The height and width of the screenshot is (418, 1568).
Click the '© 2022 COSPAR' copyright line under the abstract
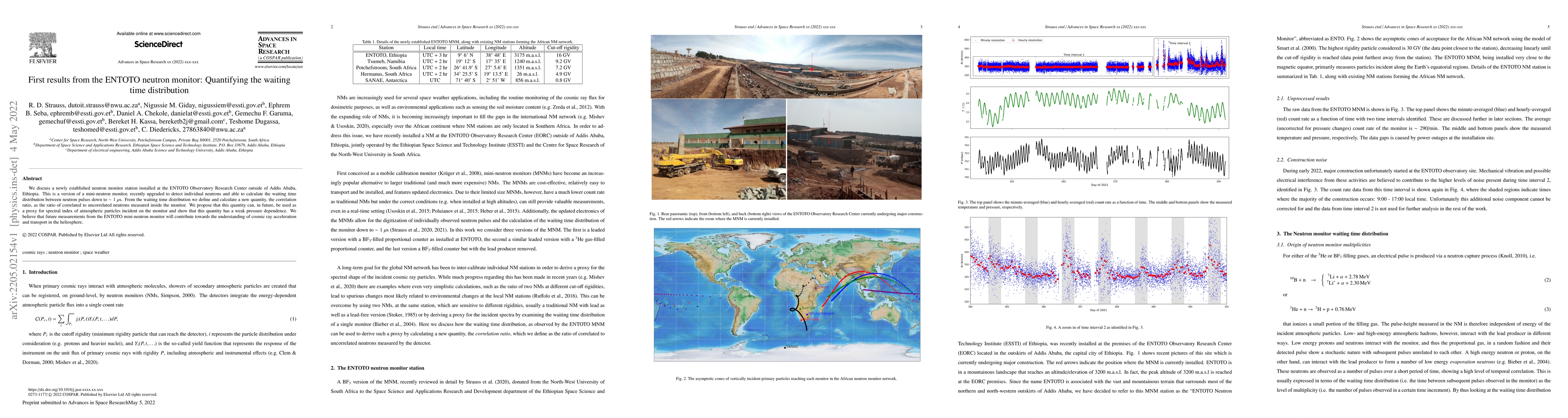pos(83,235)
